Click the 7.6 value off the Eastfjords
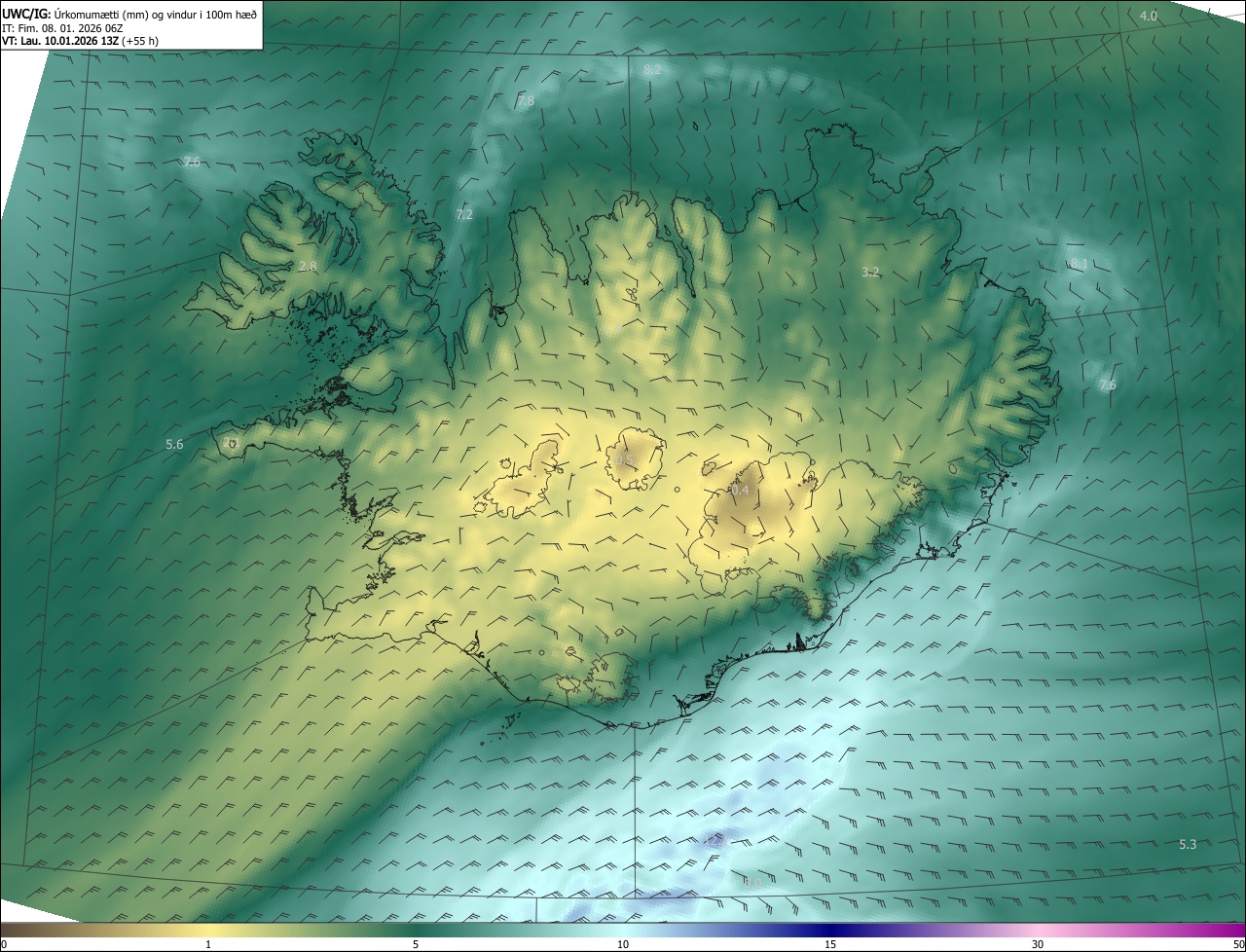The height and width of the screenshot is (952, 1246). pyautogui.click(x=1107, y=385)
